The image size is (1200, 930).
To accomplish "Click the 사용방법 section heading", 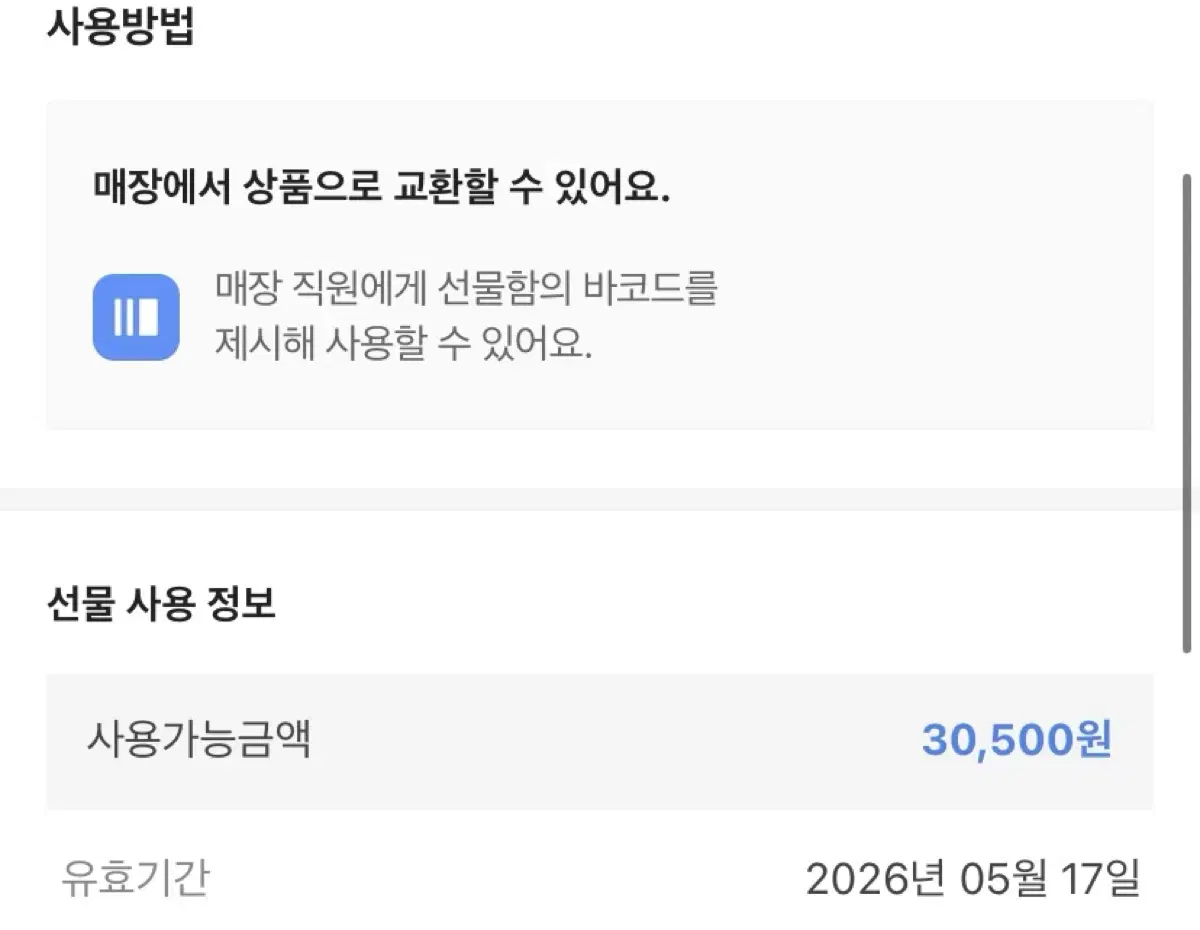I will [x=121, y=27].
